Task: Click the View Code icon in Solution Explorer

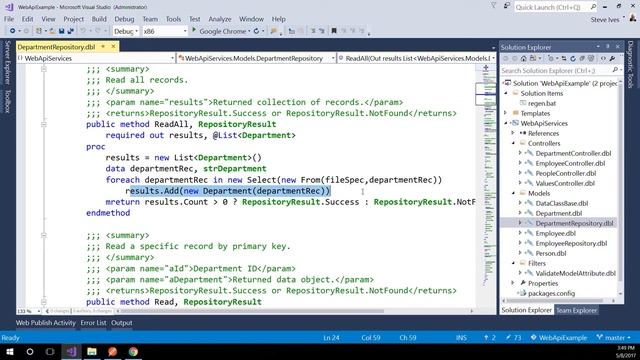Action: coord(603,59)
